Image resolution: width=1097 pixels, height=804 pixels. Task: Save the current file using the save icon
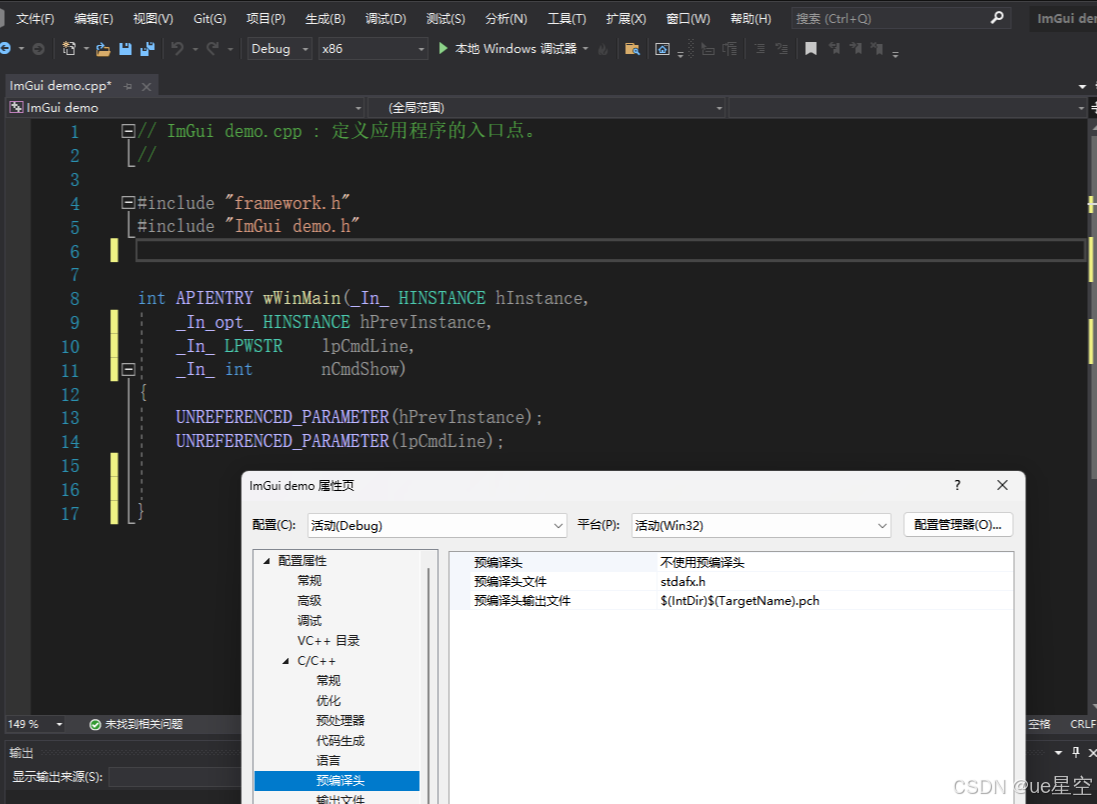[x=125, y=48]
